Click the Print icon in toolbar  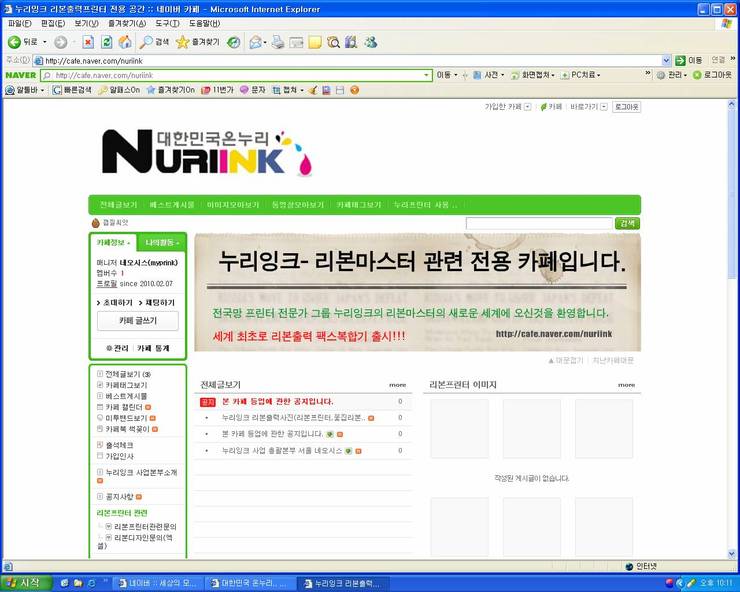coord(277,42)
